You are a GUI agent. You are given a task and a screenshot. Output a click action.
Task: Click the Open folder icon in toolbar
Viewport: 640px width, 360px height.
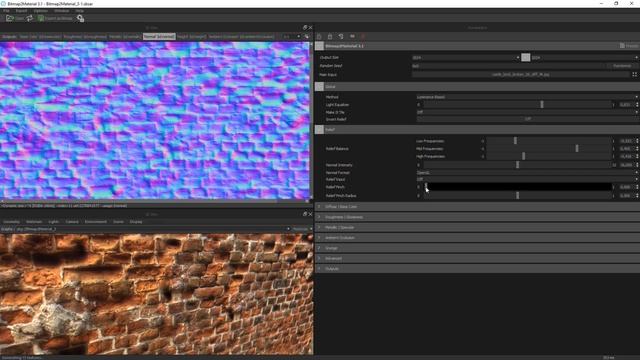[10, 18]
